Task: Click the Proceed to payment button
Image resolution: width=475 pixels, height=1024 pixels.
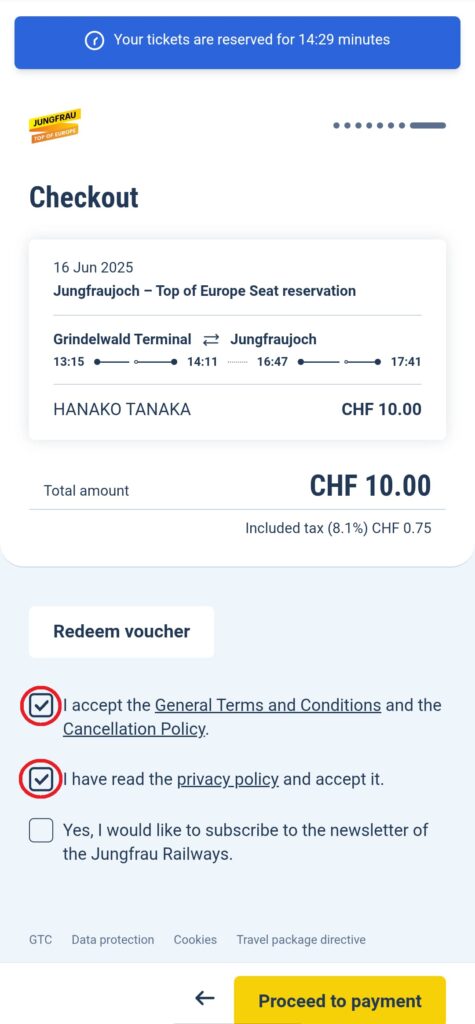Action: pos(340,1000)
